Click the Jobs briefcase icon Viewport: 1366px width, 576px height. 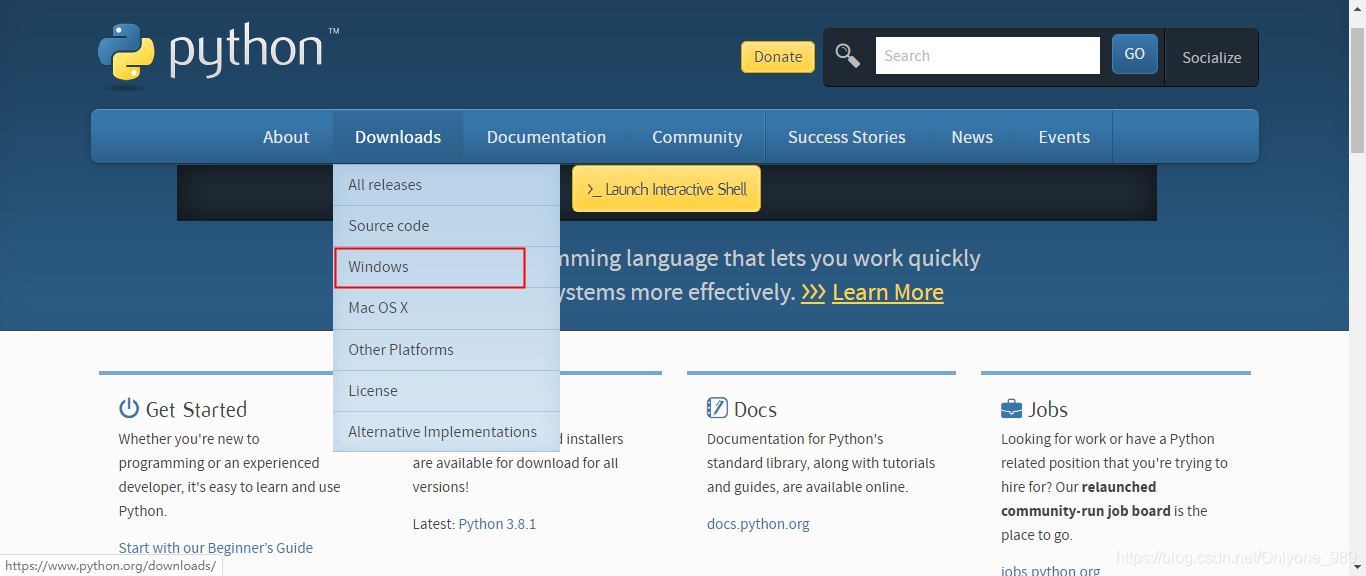pos(1011,409)
